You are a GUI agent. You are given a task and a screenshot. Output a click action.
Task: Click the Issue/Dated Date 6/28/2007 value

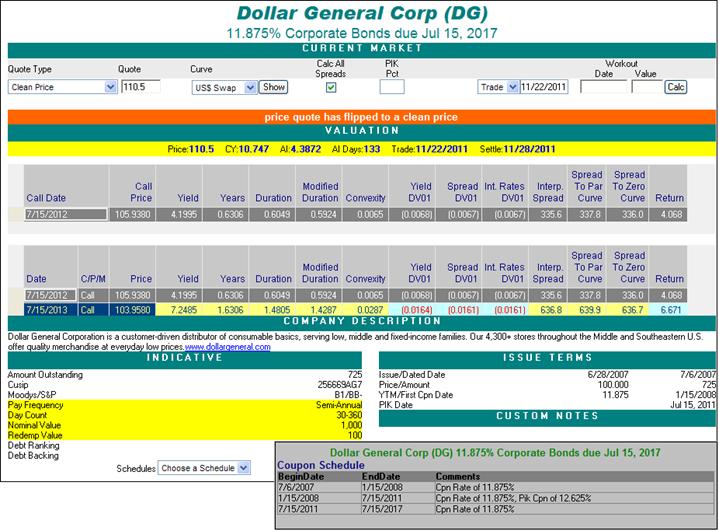point(608,375)
